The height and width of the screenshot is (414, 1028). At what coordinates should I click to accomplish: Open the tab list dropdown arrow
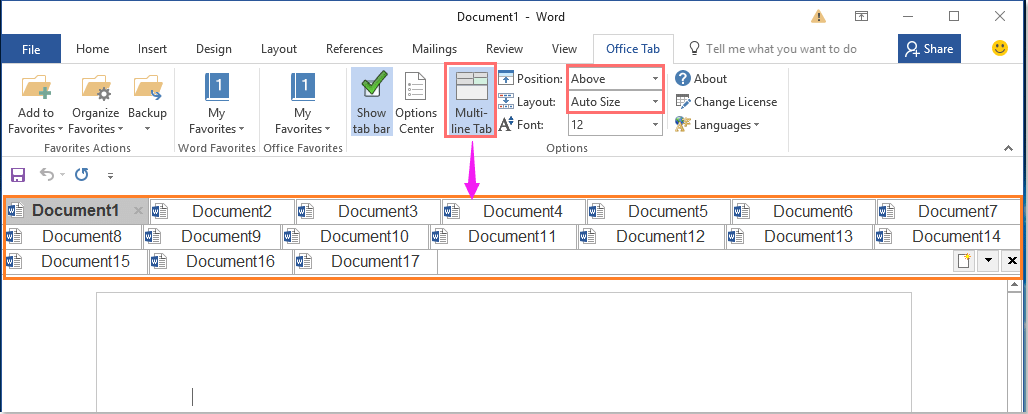988,261
